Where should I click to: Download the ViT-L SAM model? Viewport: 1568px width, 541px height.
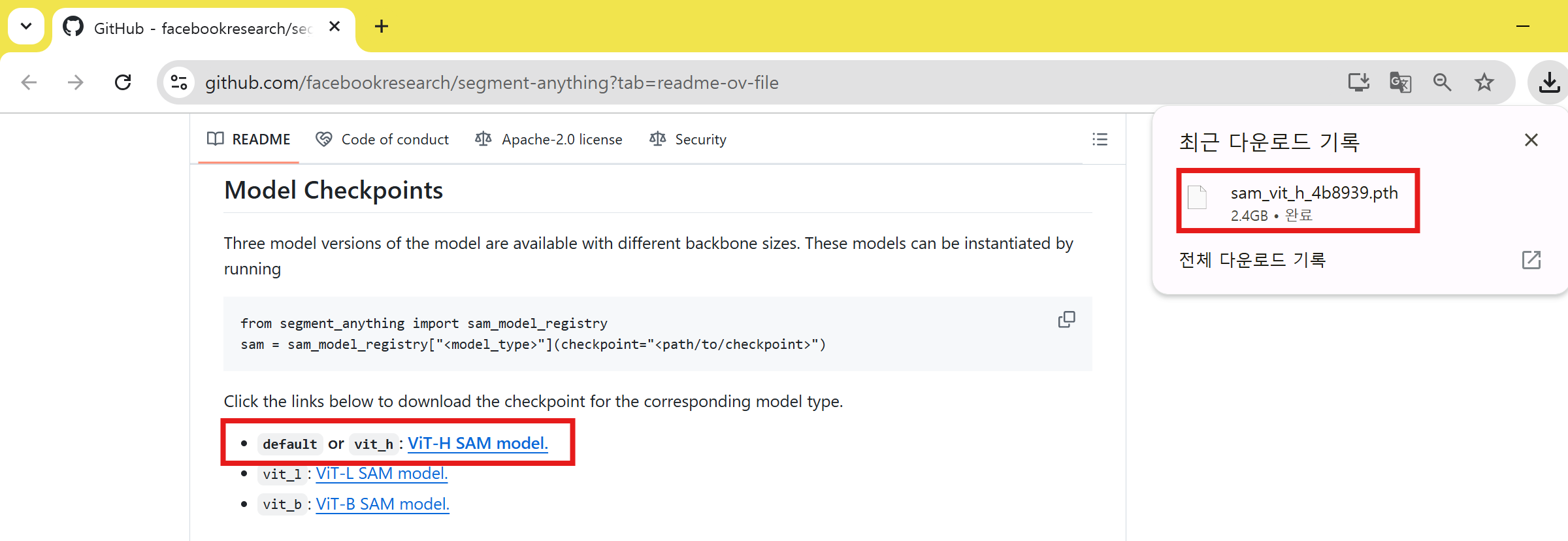pos(382,473)
